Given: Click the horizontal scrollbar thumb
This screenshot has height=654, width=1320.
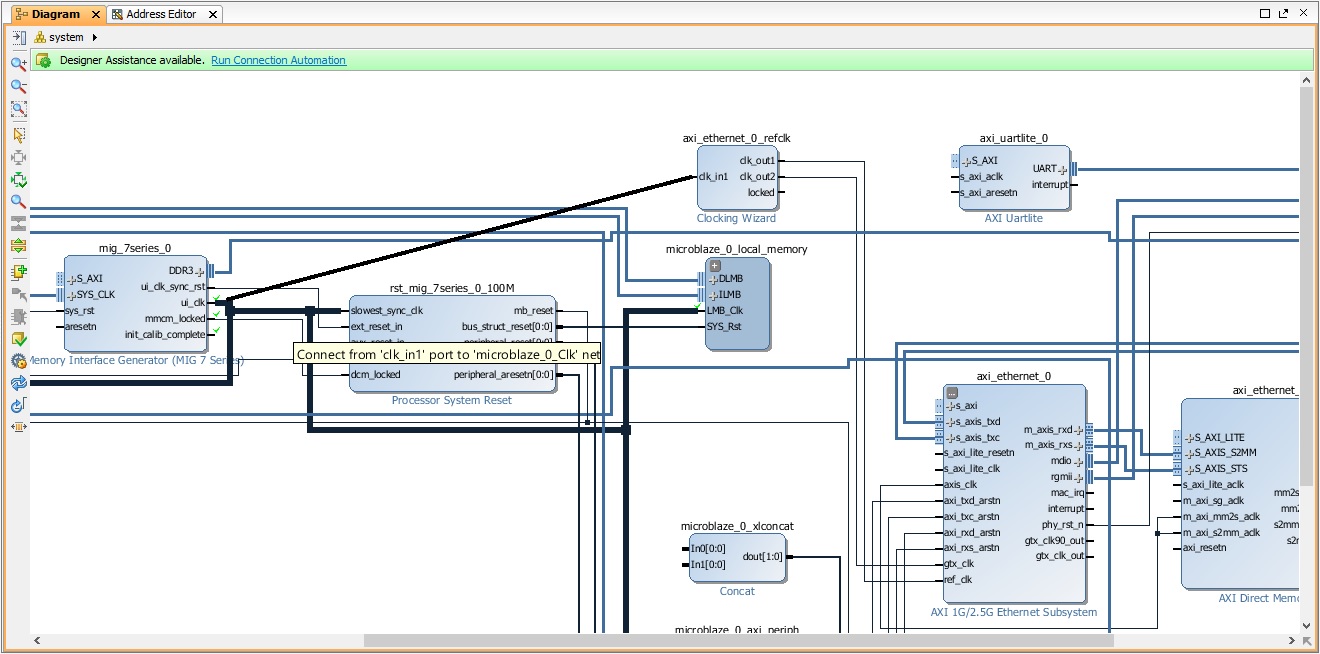Looking at the screenshot, I should click(x=738, y=640).
